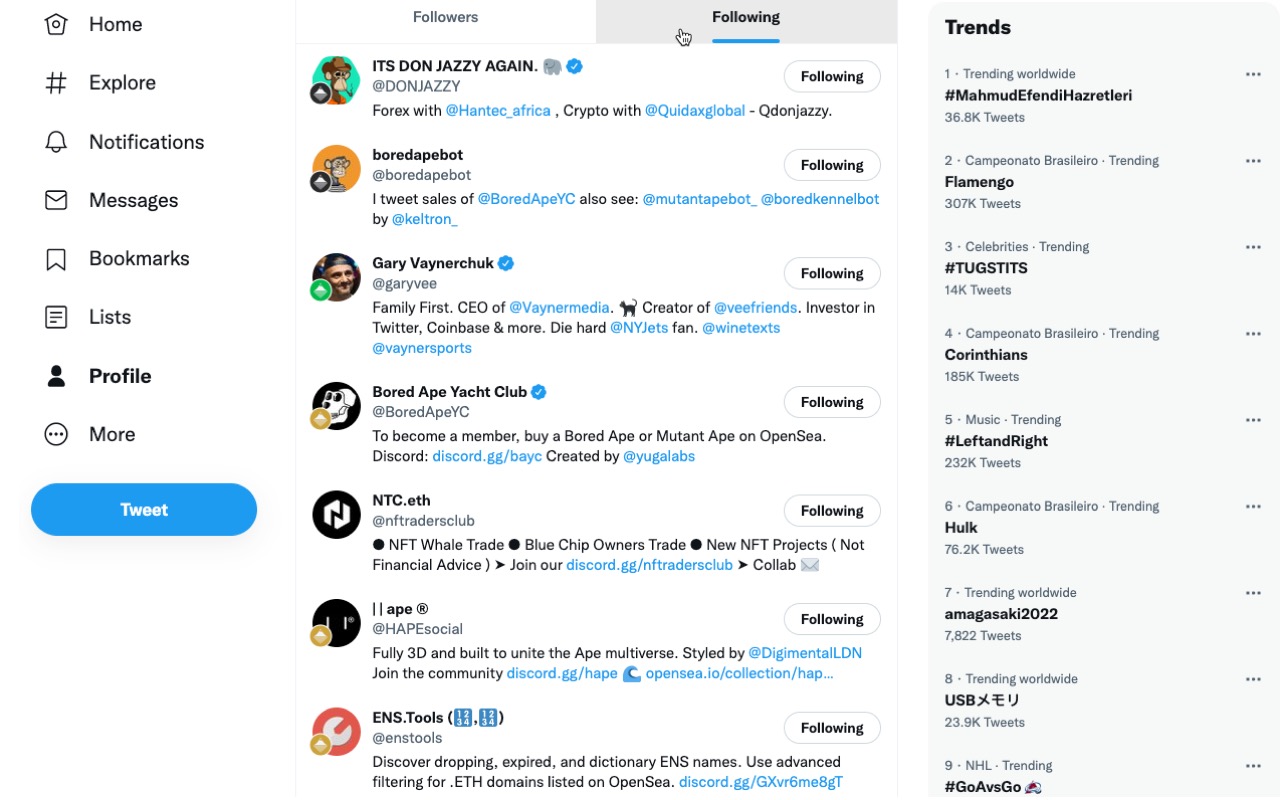Open the More circle icon
Screen dimensions: 1280x800
tap(56, 434)
